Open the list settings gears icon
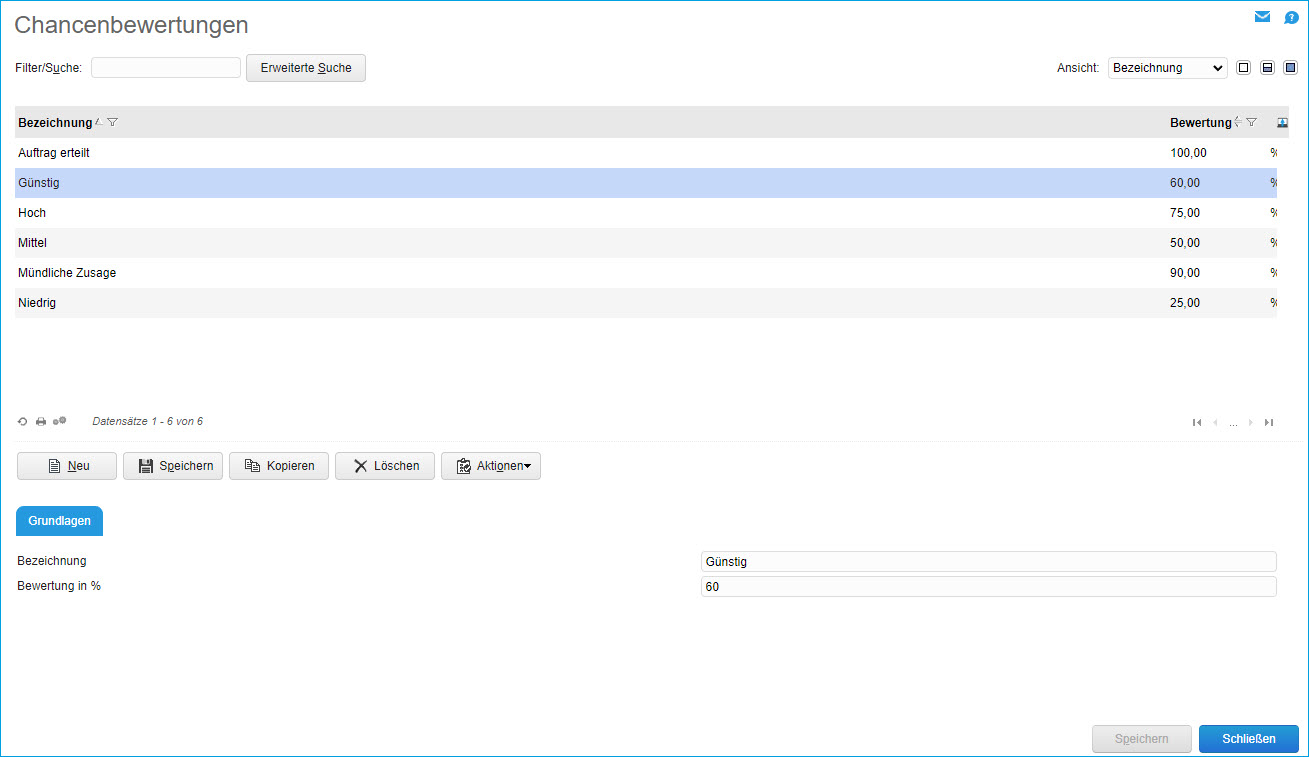 [x=60, y=422]
